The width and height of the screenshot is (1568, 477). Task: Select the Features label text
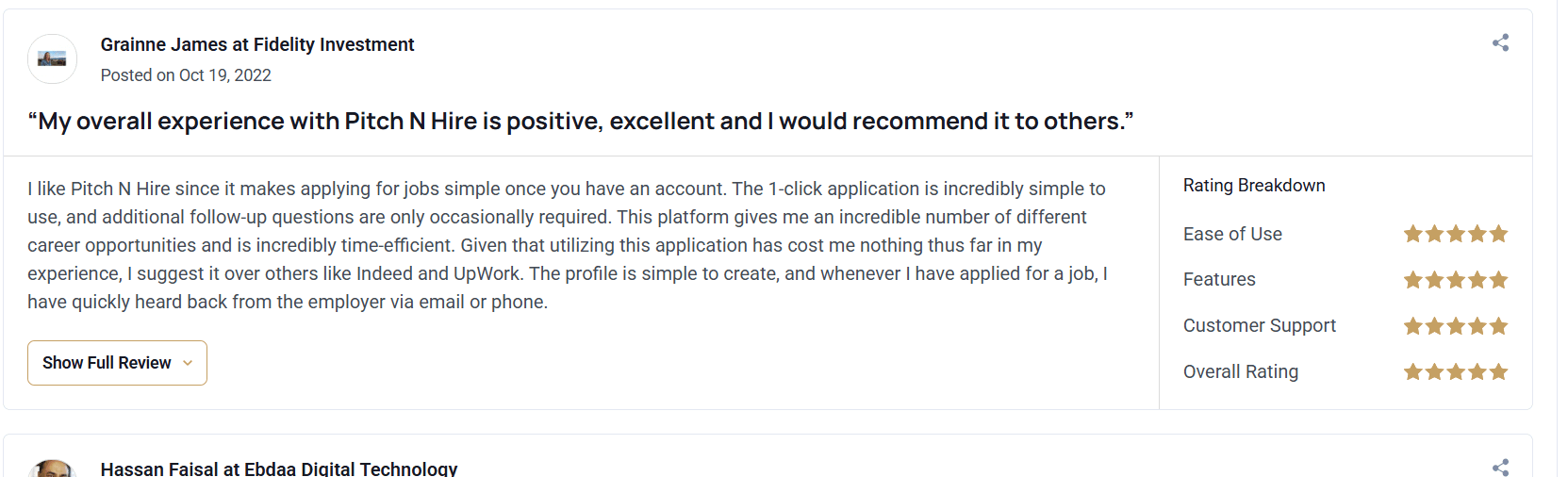1219,280
